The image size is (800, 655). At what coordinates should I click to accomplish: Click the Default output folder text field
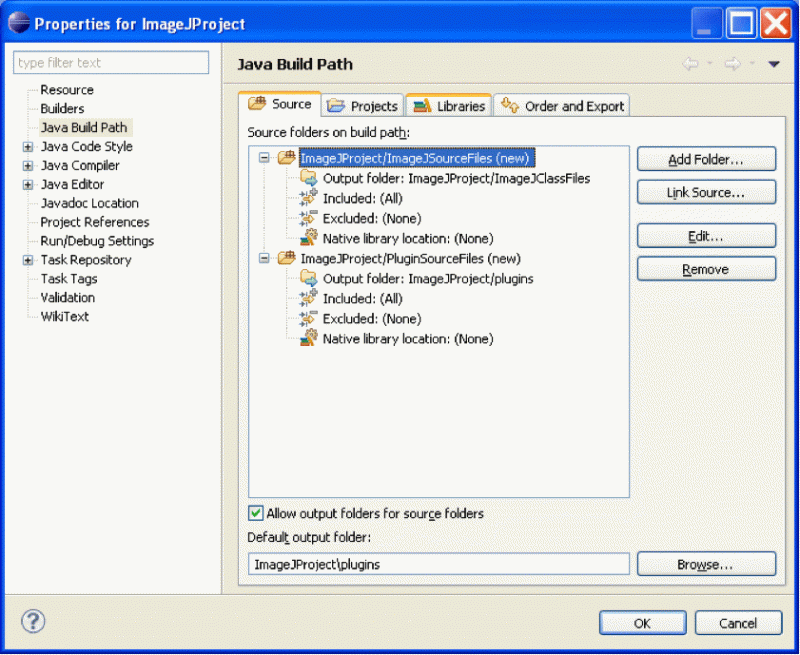(439, 564)
